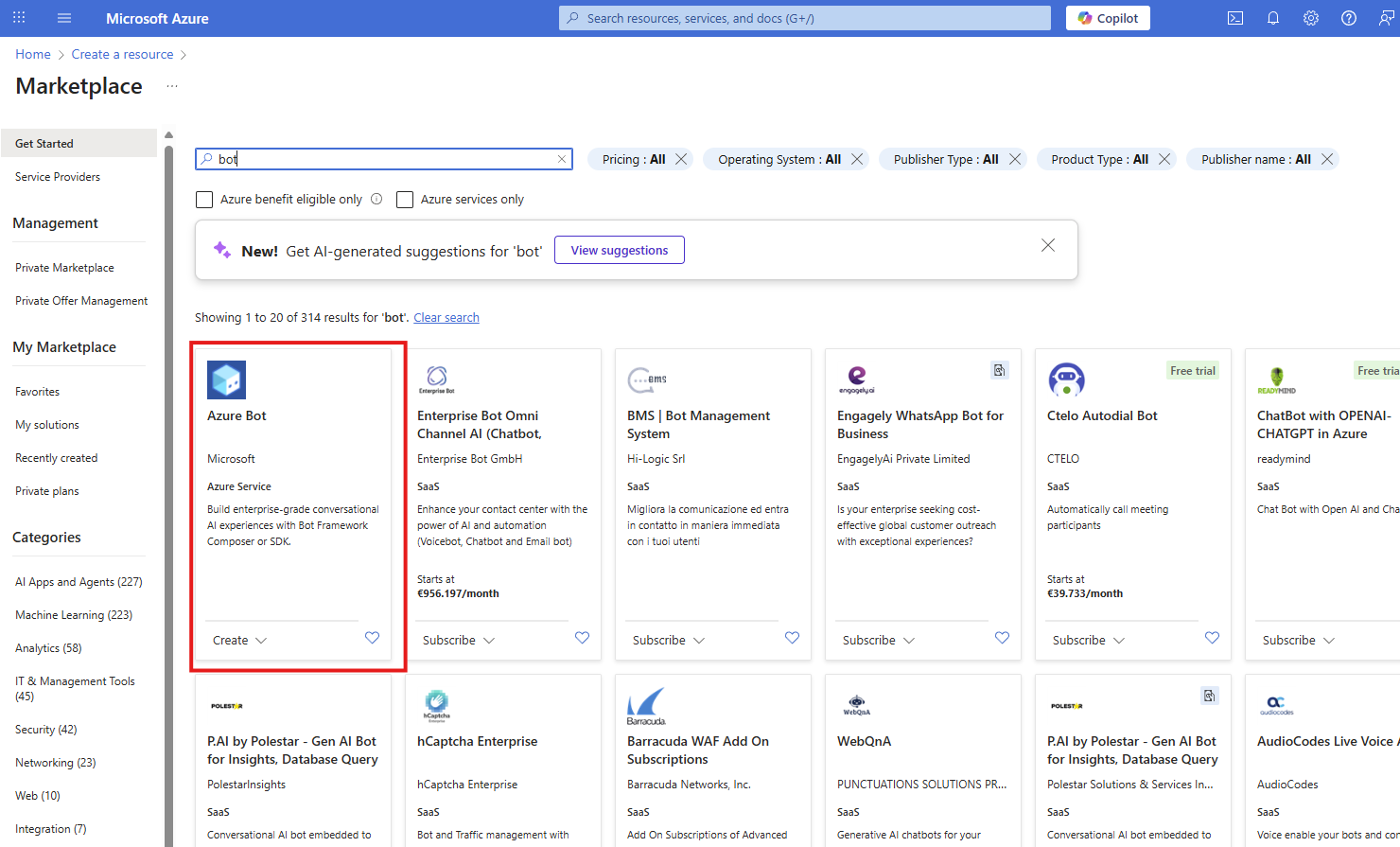This screenshot has height=847, width=1400.
Task: Click the Barracuda logo on its card
Action: (646, 706)
